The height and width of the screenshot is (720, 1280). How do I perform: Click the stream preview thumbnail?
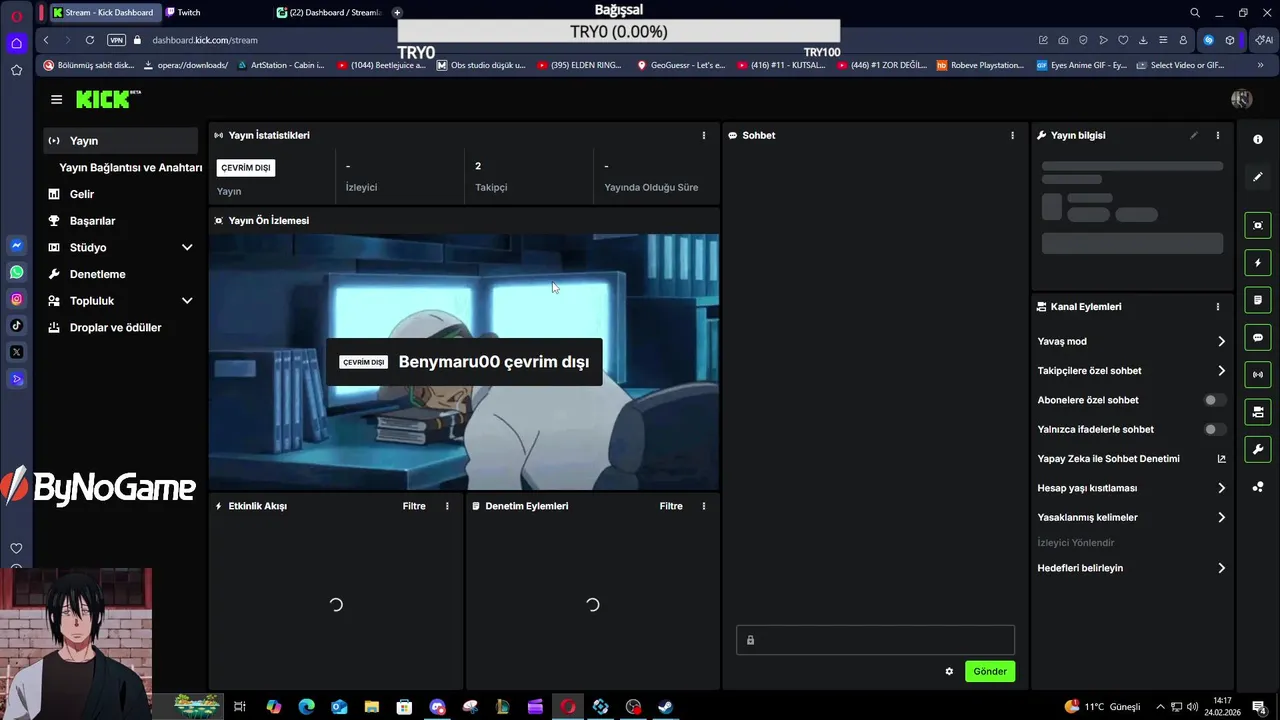[x=464, y=362]
